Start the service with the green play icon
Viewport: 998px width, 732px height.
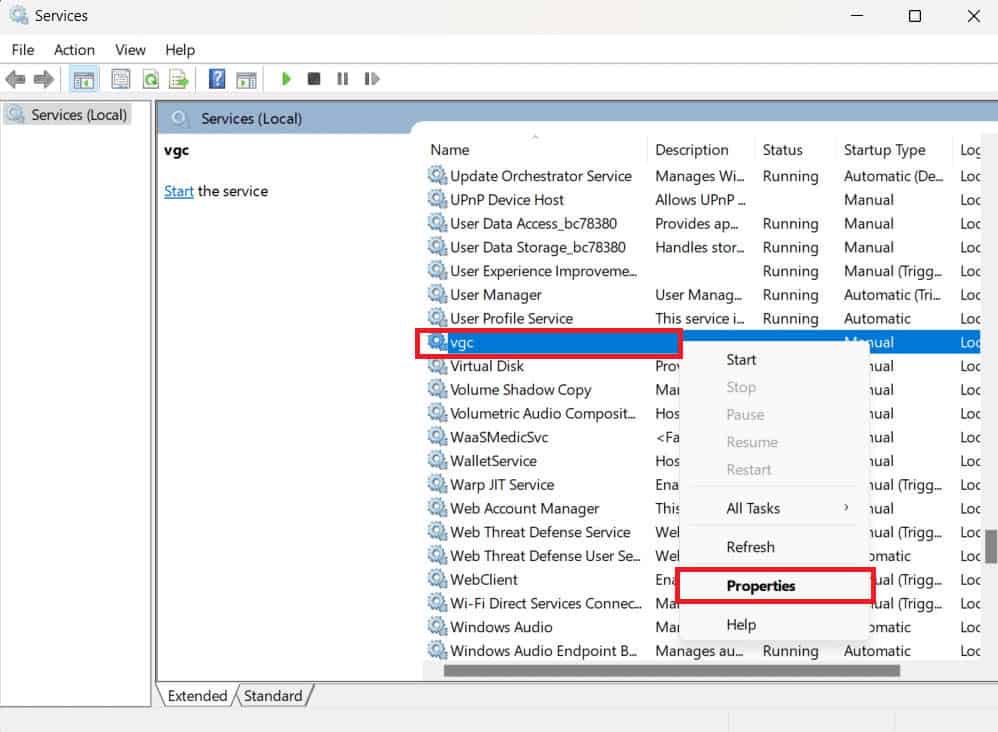pos(287,79)
